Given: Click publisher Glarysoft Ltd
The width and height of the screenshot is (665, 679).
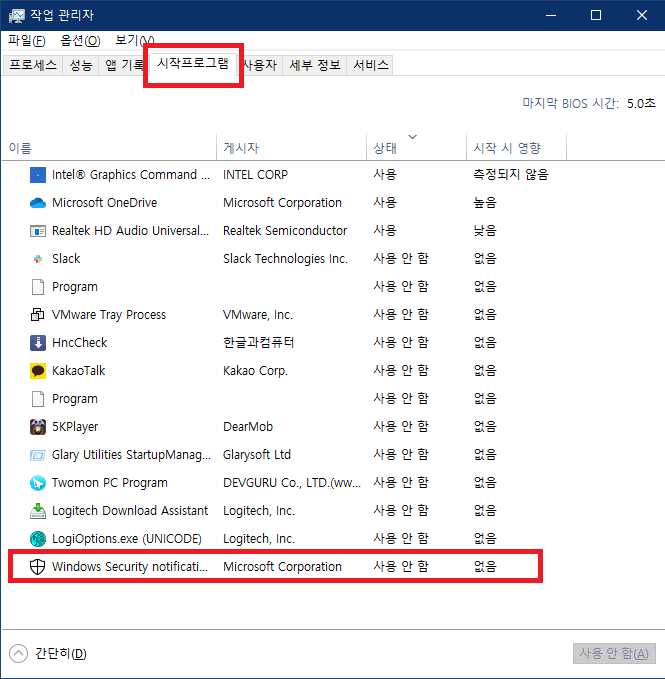Looking at the screenshot, I should (257, 455).
